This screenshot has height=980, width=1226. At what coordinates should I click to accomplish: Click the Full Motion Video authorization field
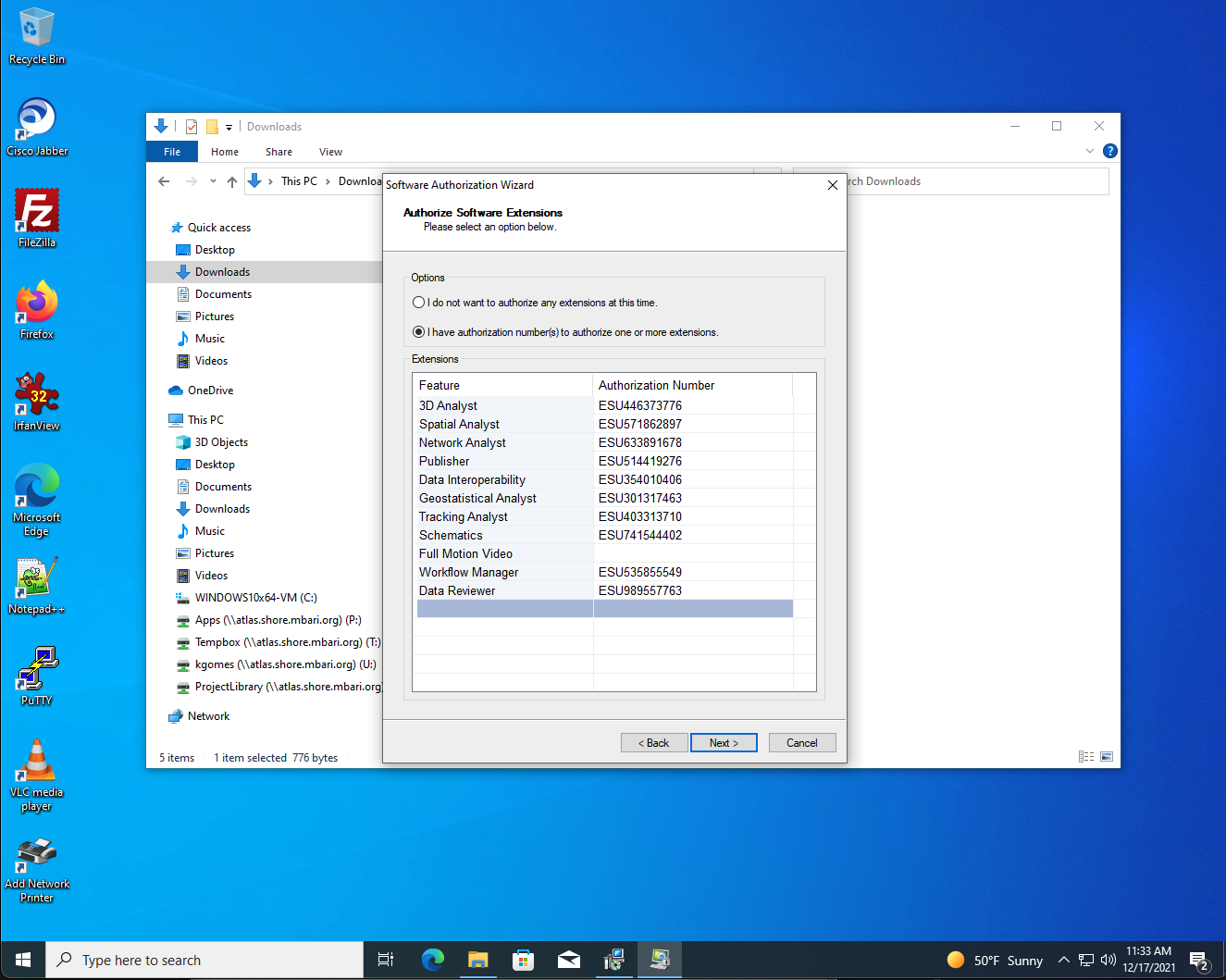(x=693, y=553)
